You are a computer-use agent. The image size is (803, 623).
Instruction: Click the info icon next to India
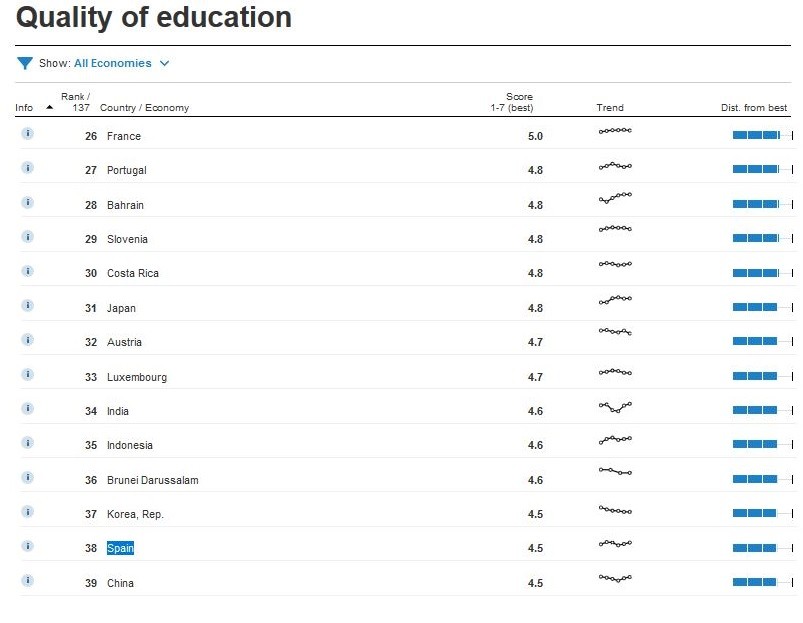(27, 408)
